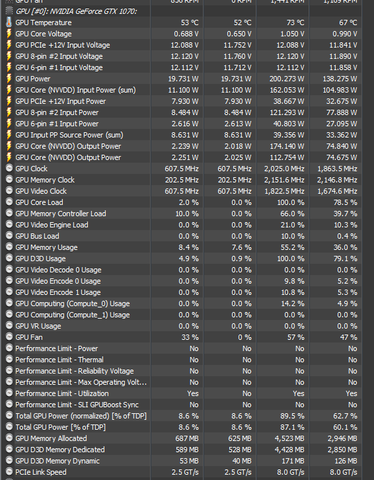Click the round icon next to GPU Memory Clock
Viewport: 374px width, 480px height.
9,180
